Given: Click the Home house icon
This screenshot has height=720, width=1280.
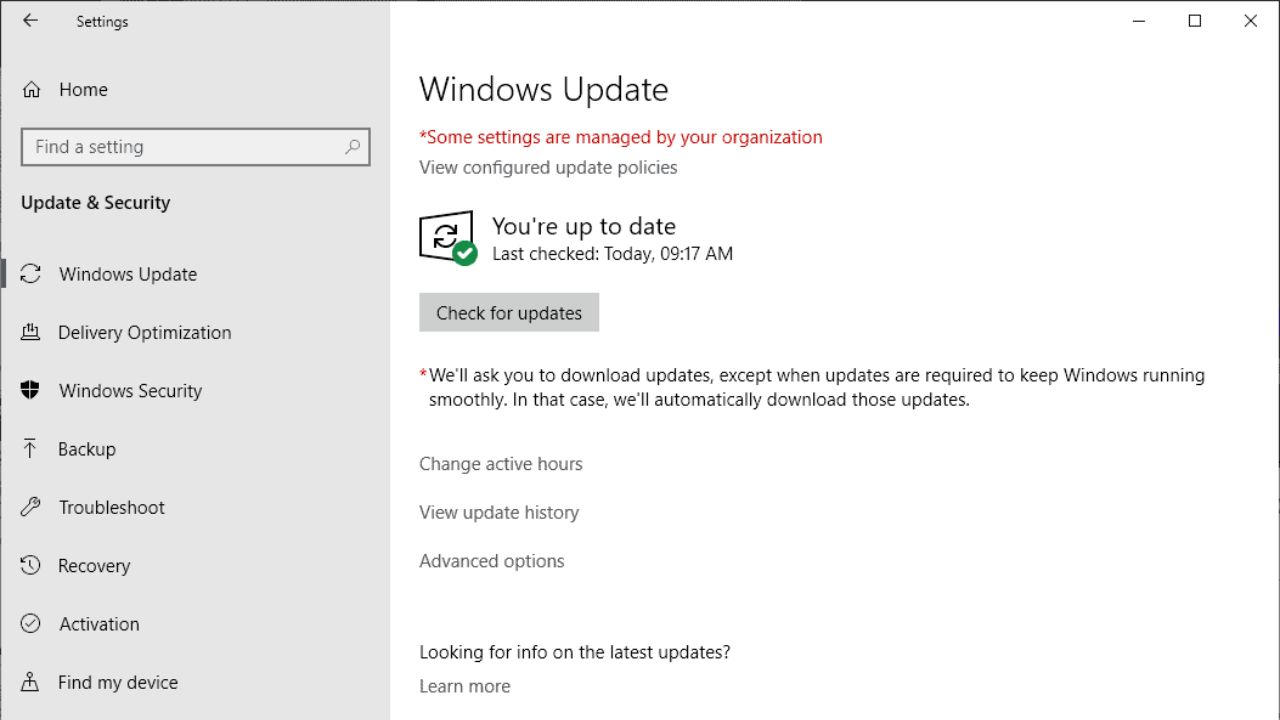Looking at the screenshot, I should [31, 90].
